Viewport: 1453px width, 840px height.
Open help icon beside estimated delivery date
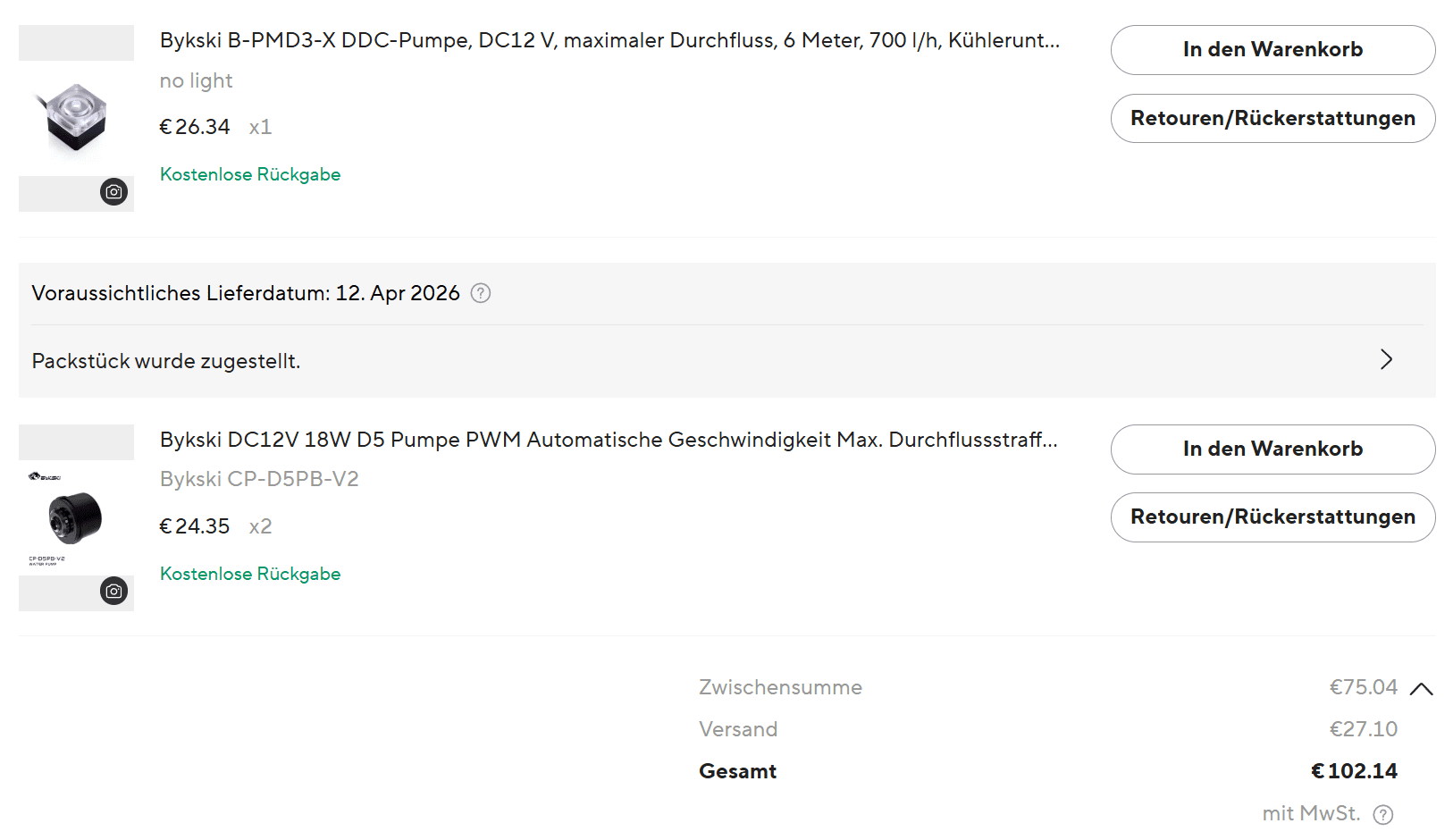pos(481,293)
